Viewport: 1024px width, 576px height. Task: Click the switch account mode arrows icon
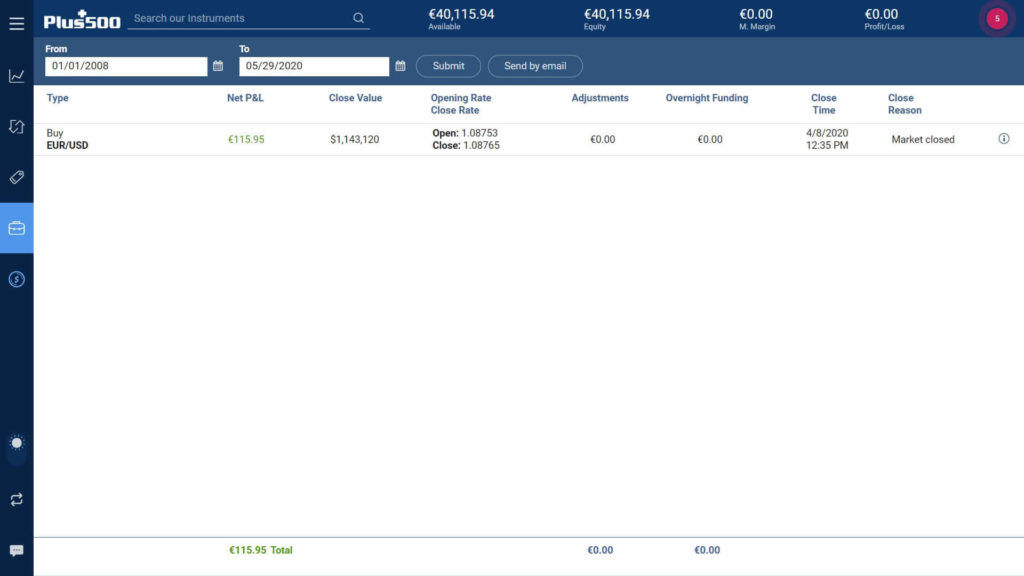(x=16, y=500)
